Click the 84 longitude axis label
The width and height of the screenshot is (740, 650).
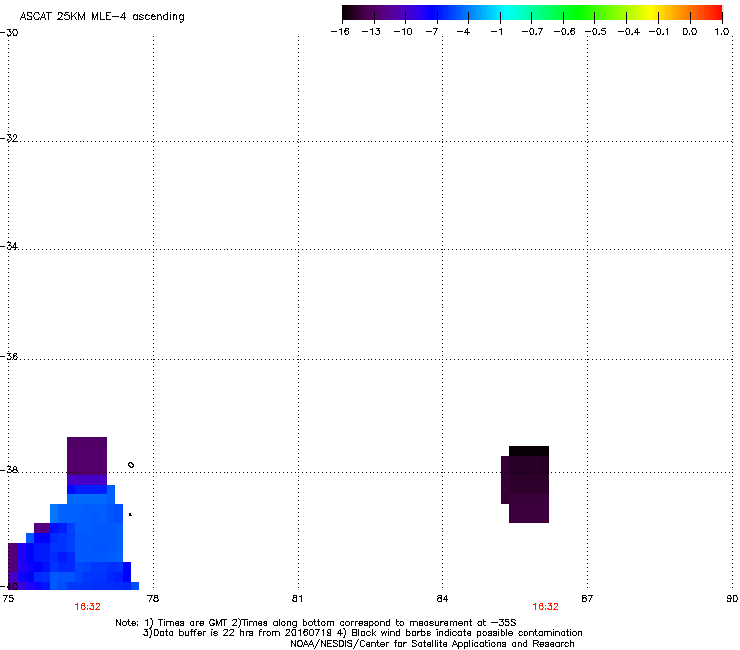[442, 599]
